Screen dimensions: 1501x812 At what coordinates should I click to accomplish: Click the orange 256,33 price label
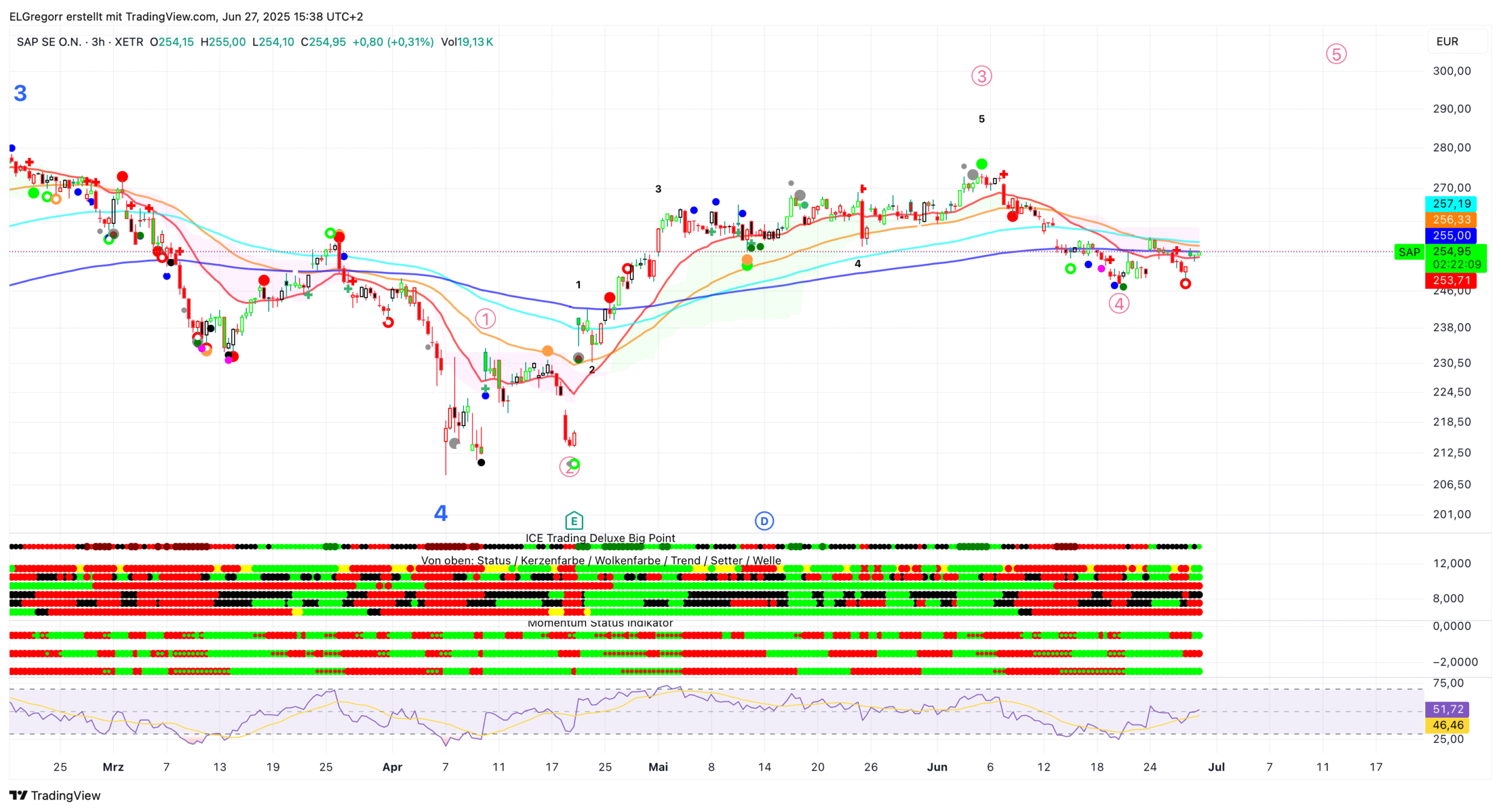point(1451,220)
